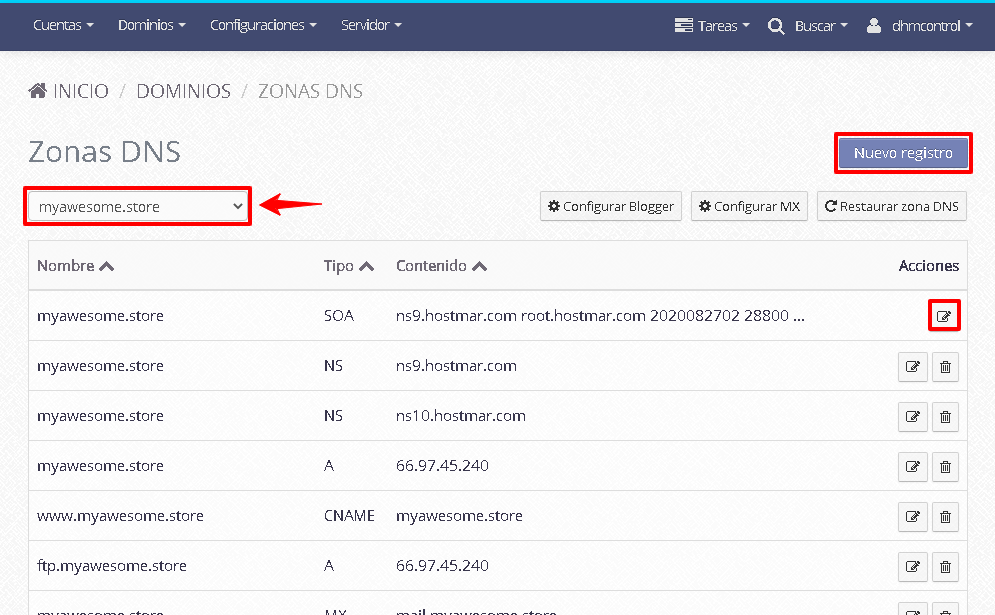Delete the ftp.myawesome.store A record
The image size is (995, 615).
pos(945,567)
